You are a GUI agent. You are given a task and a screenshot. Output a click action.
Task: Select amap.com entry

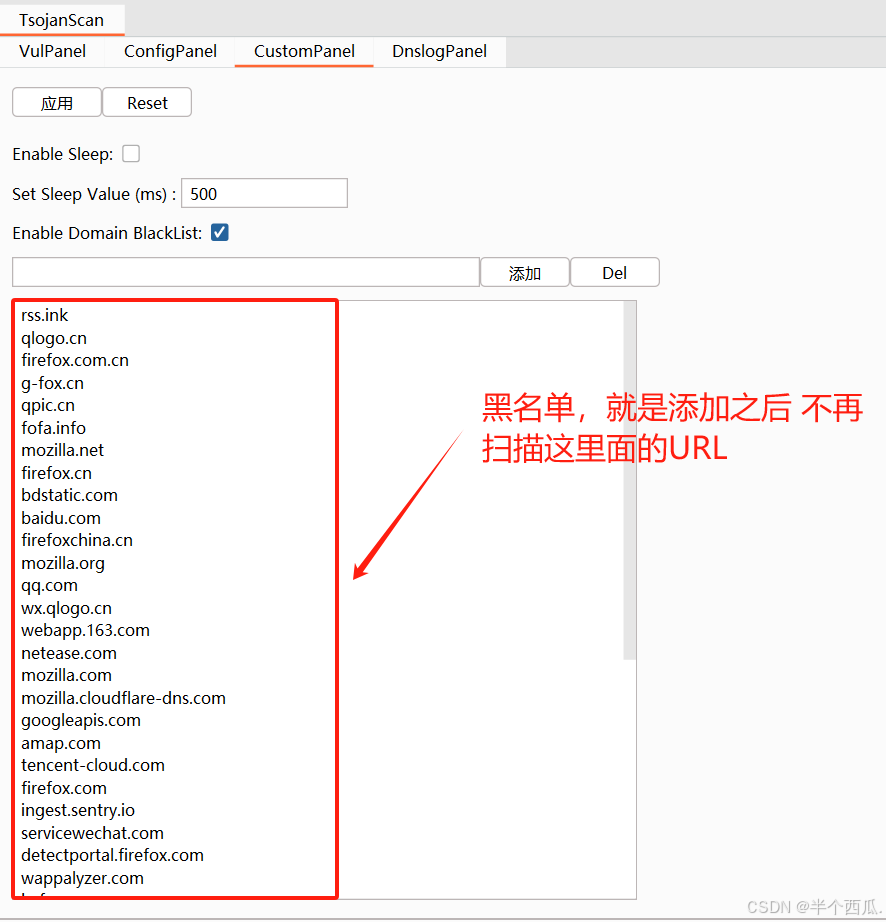[x=61, y=743]
